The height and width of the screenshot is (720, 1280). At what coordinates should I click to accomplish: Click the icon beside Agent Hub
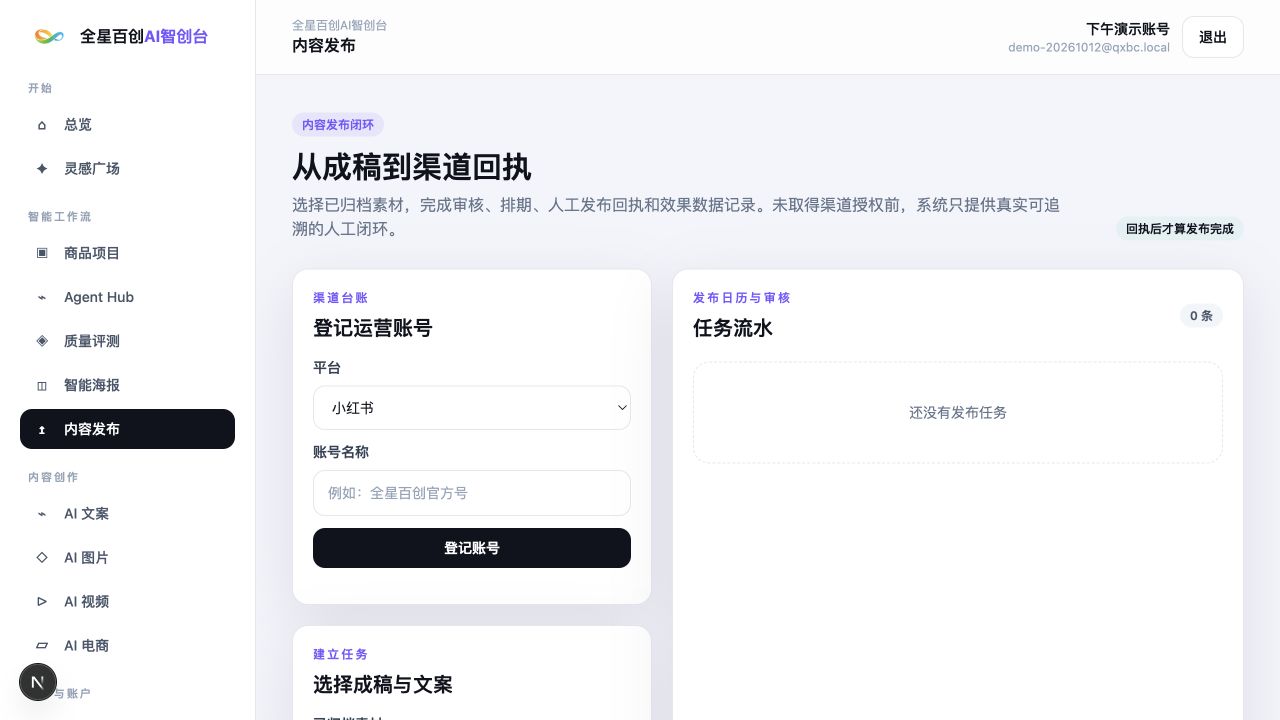[42, 297]
